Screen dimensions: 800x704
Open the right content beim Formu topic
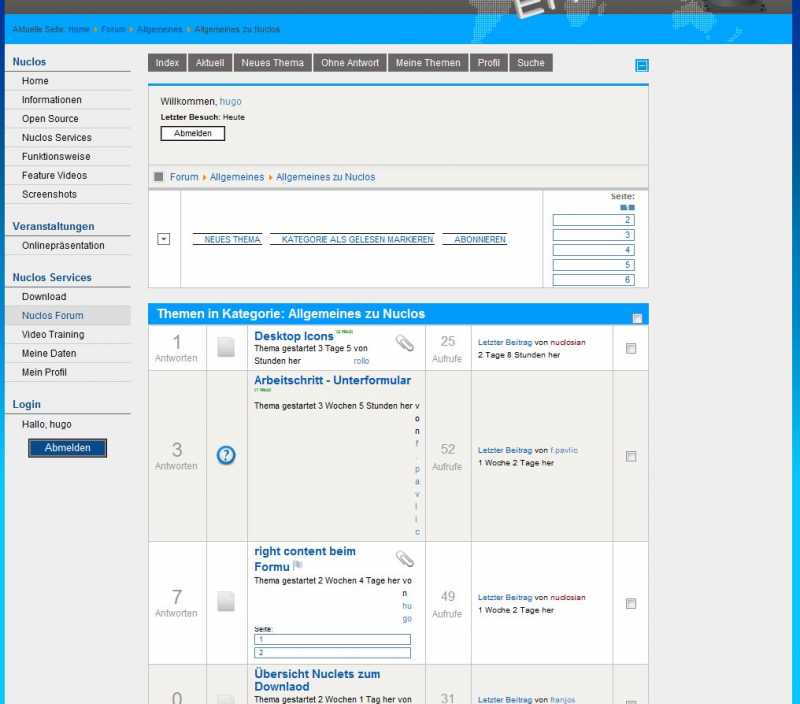coord(305,559)
